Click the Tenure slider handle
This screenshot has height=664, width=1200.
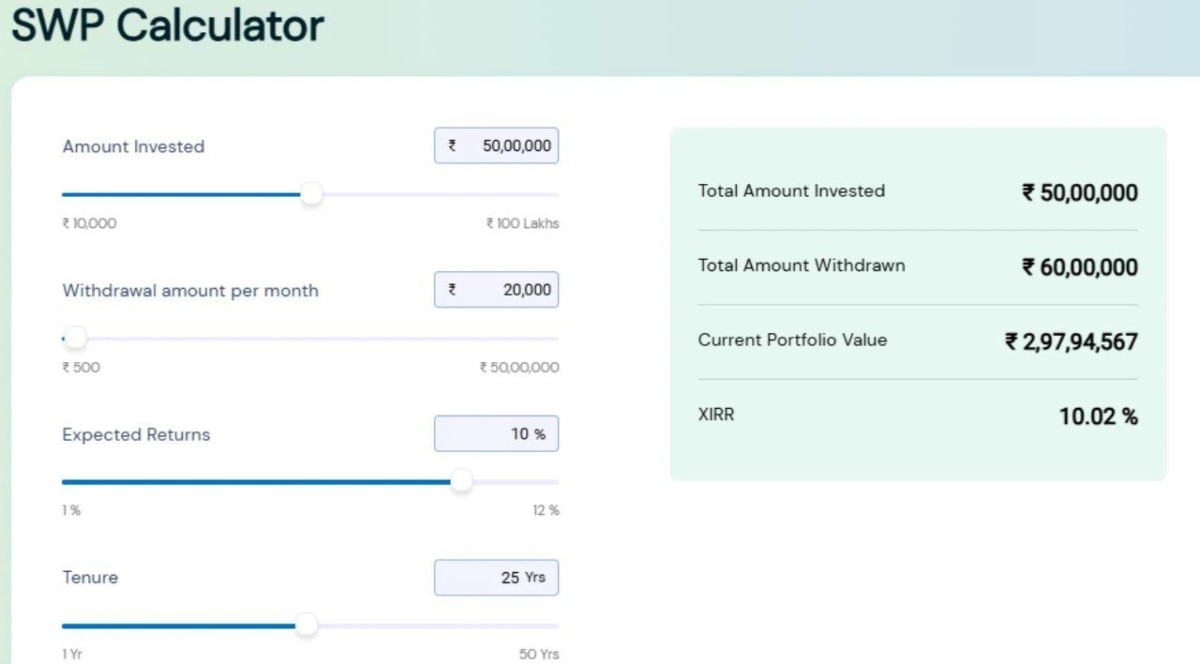(308, 625)
